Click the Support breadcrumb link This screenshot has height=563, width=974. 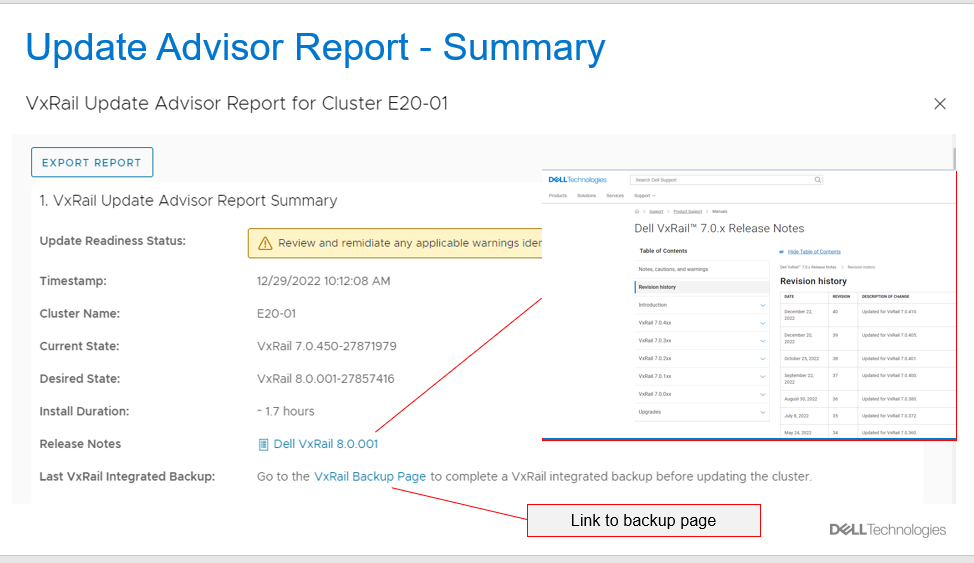(656, 211)
